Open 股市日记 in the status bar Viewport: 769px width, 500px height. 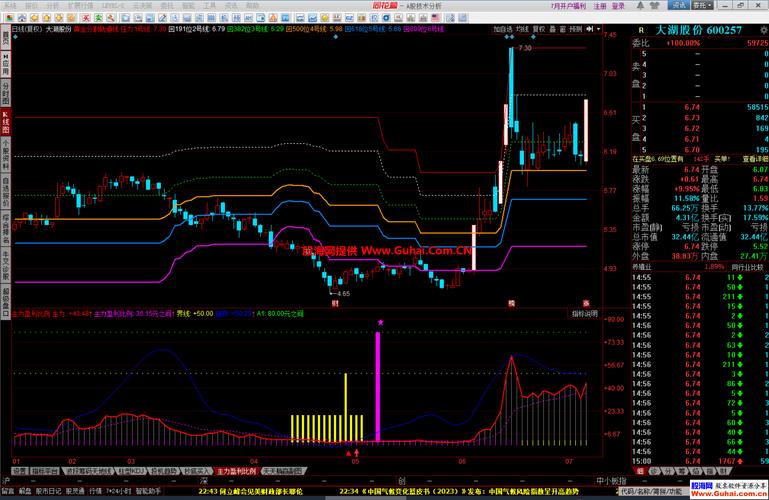pyautogui.click(x=49, y=491)
